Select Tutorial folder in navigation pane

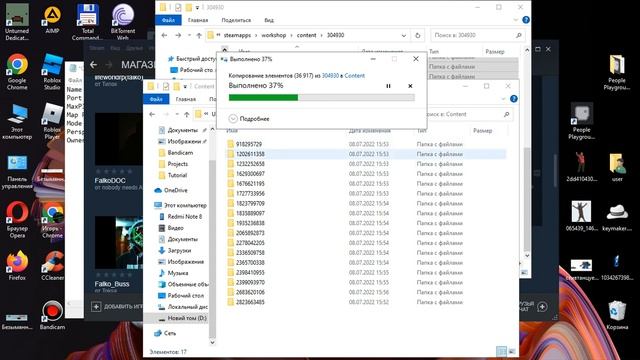(x=177, y=175)
